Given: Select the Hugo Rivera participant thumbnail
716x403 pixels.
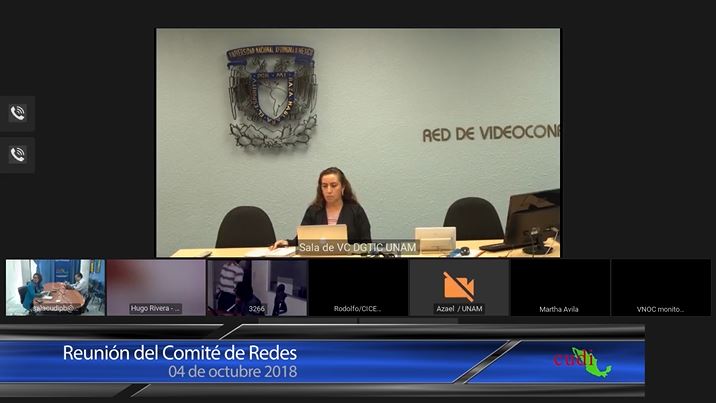Looking at the screenshot, I should pos(156,288).
